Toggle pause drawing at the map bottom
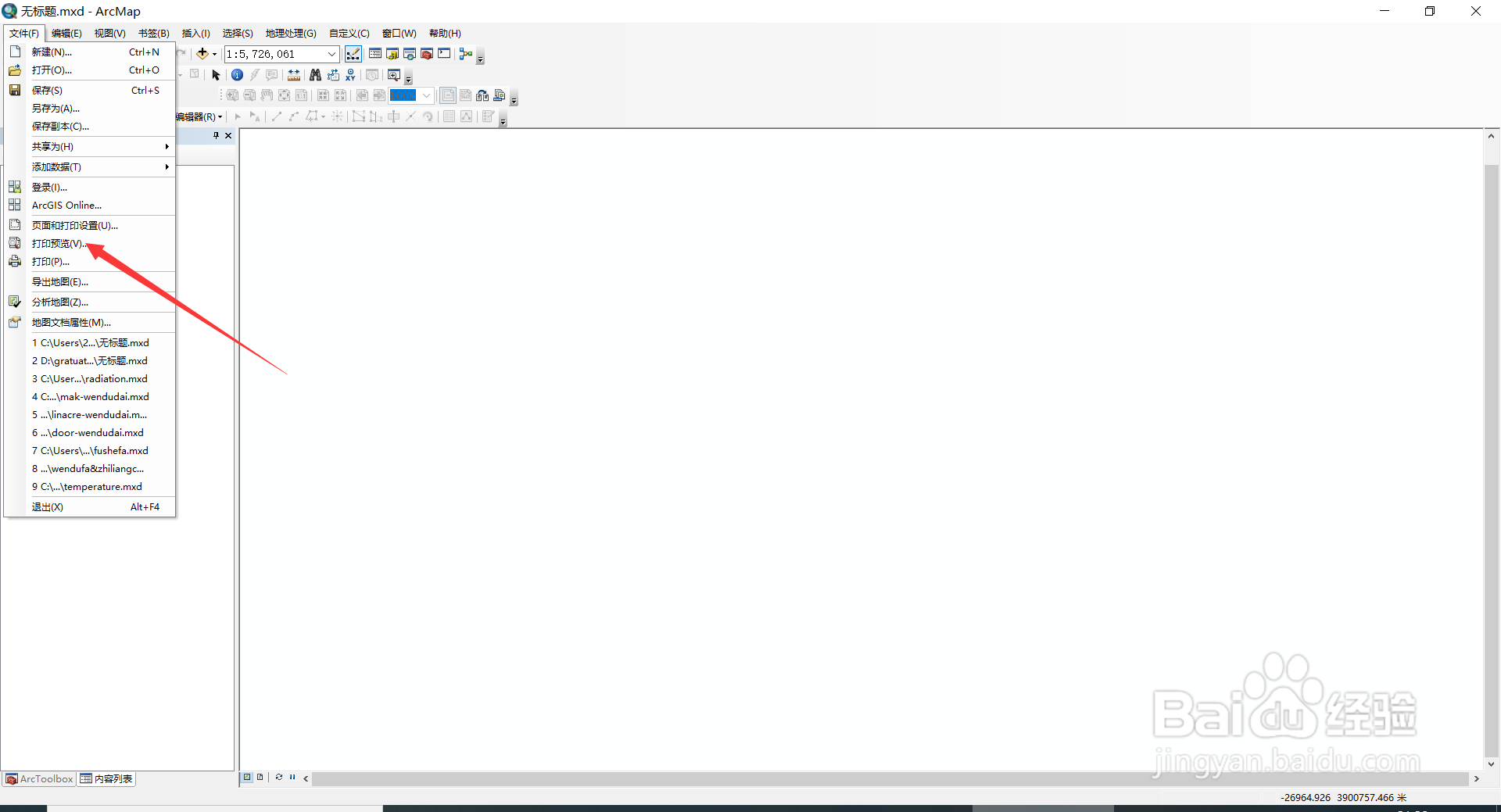 coord(292,778)
